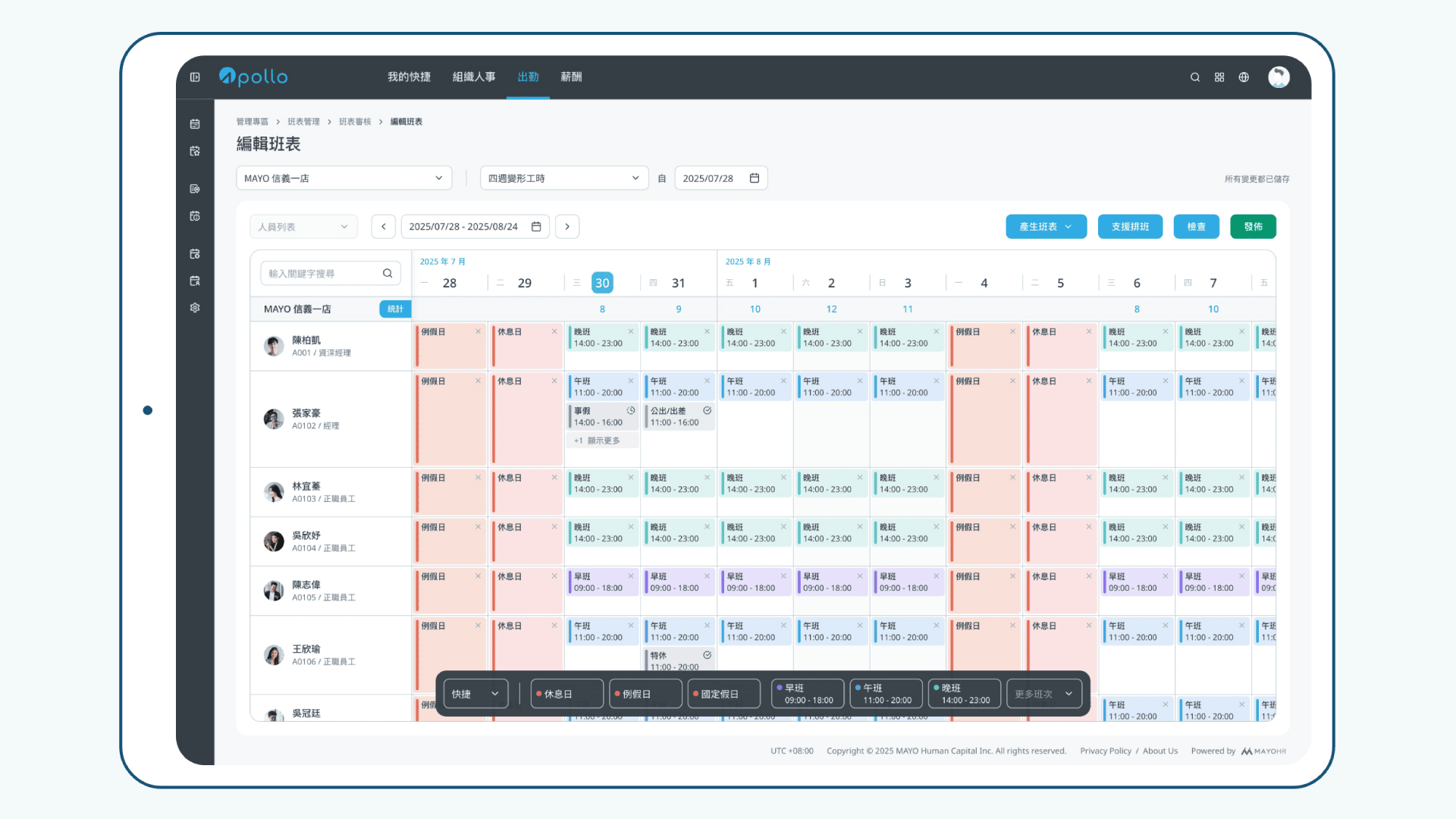This screenshot has height=819, width=1456.
Task: Collapse sidebar with panel toggle icon
Action: click(x=195, y=77)
